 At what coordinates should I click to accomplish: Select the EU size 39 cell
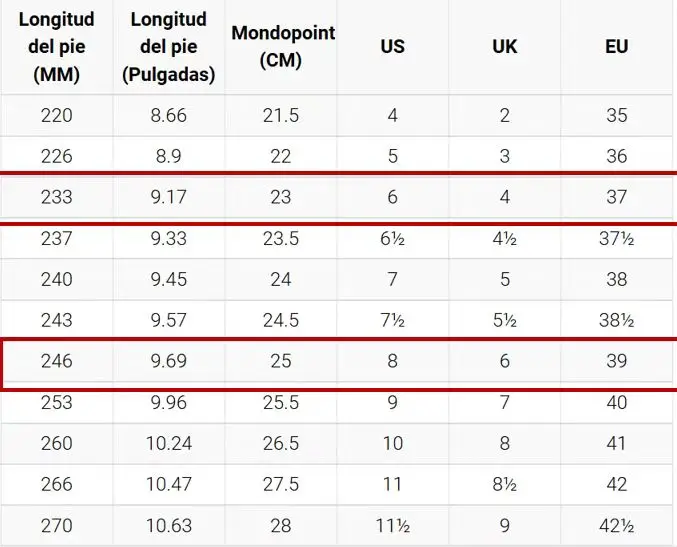point(616,362)
